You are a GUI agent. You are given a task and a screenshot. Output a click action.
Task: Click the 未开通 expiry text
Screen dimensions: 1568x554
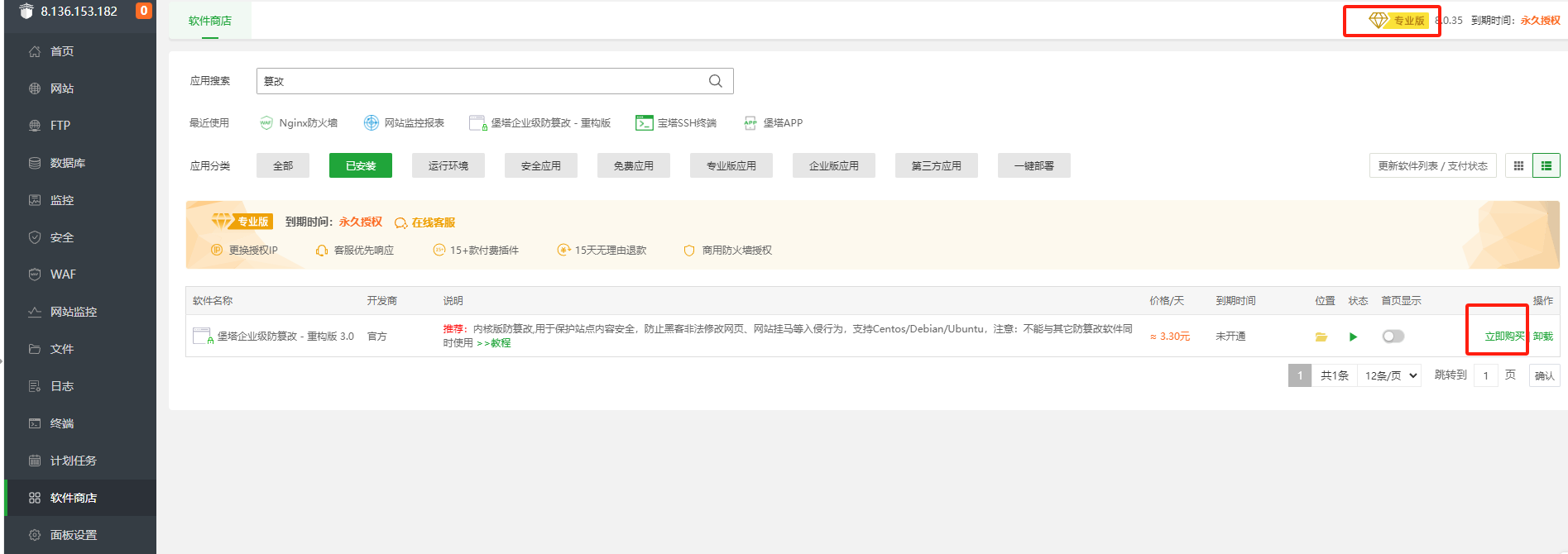coord(1230,336)
